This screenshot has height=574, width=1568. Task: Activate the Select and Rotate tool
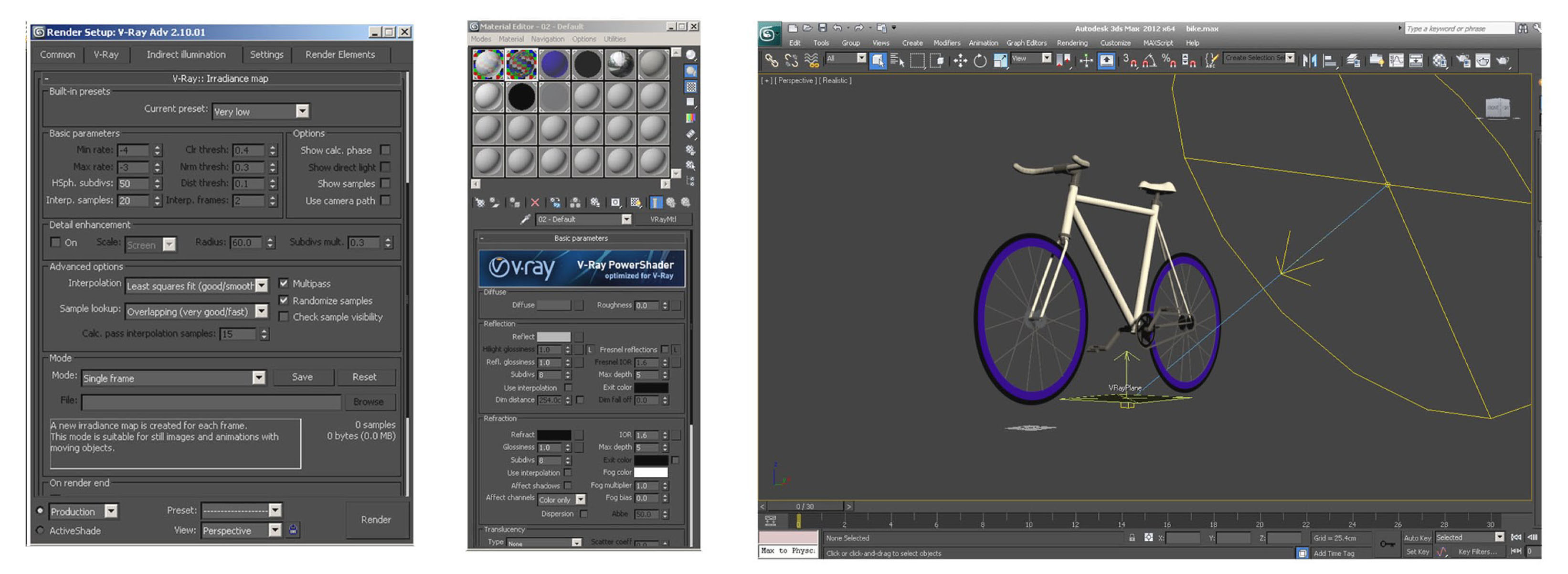tap(980, 60)
